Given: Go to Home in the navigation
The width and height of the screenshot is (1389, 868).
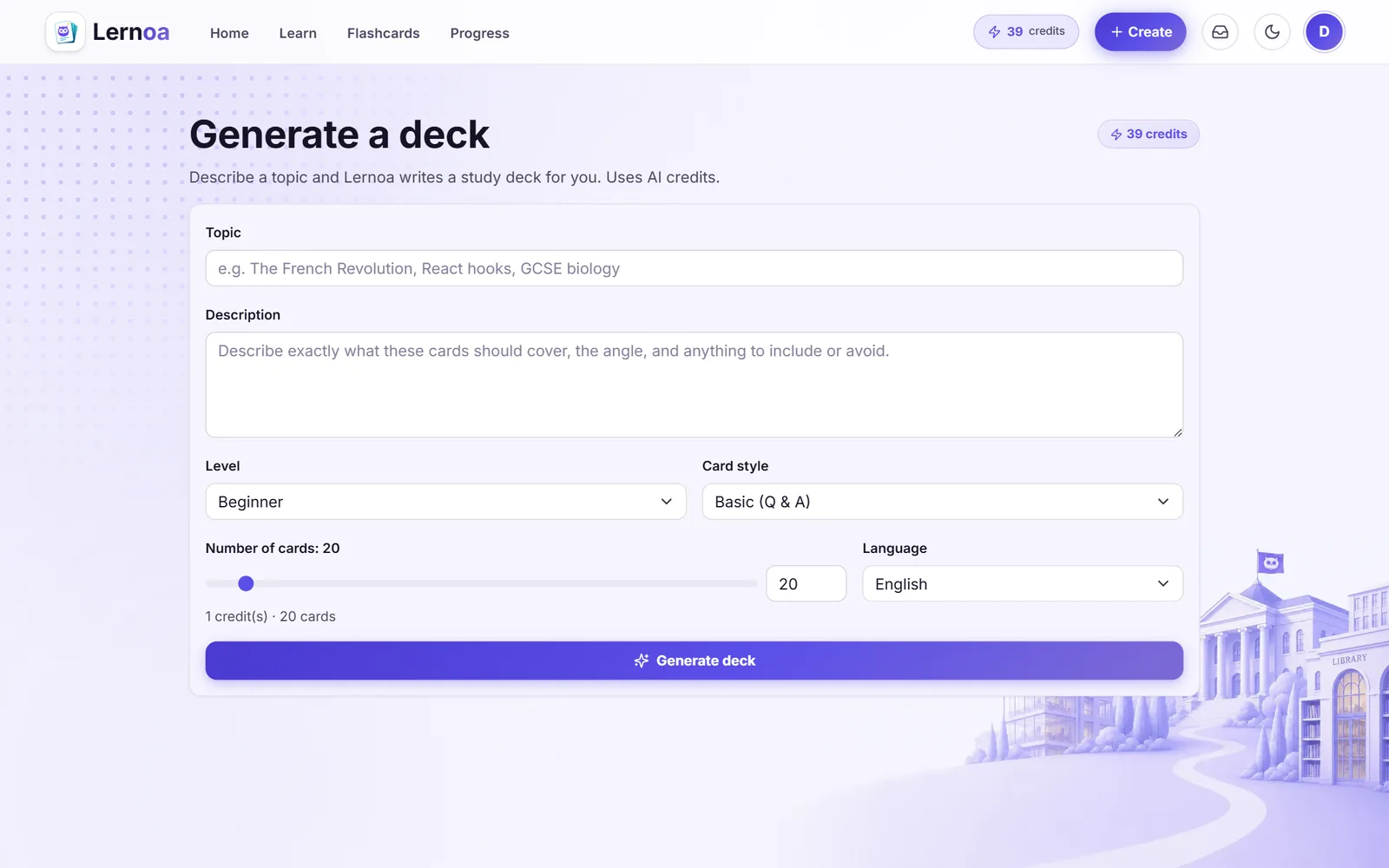Looking at the screenshot, I should pyautogui.click(x=229, y=33).
